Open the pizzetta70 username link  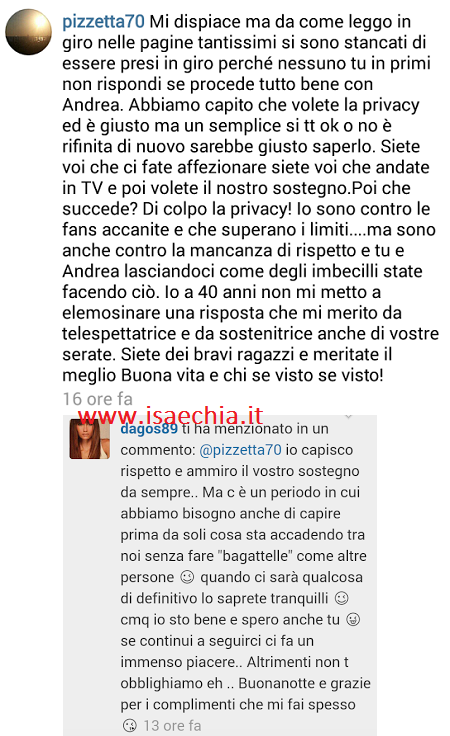click(x=104, y=22)
